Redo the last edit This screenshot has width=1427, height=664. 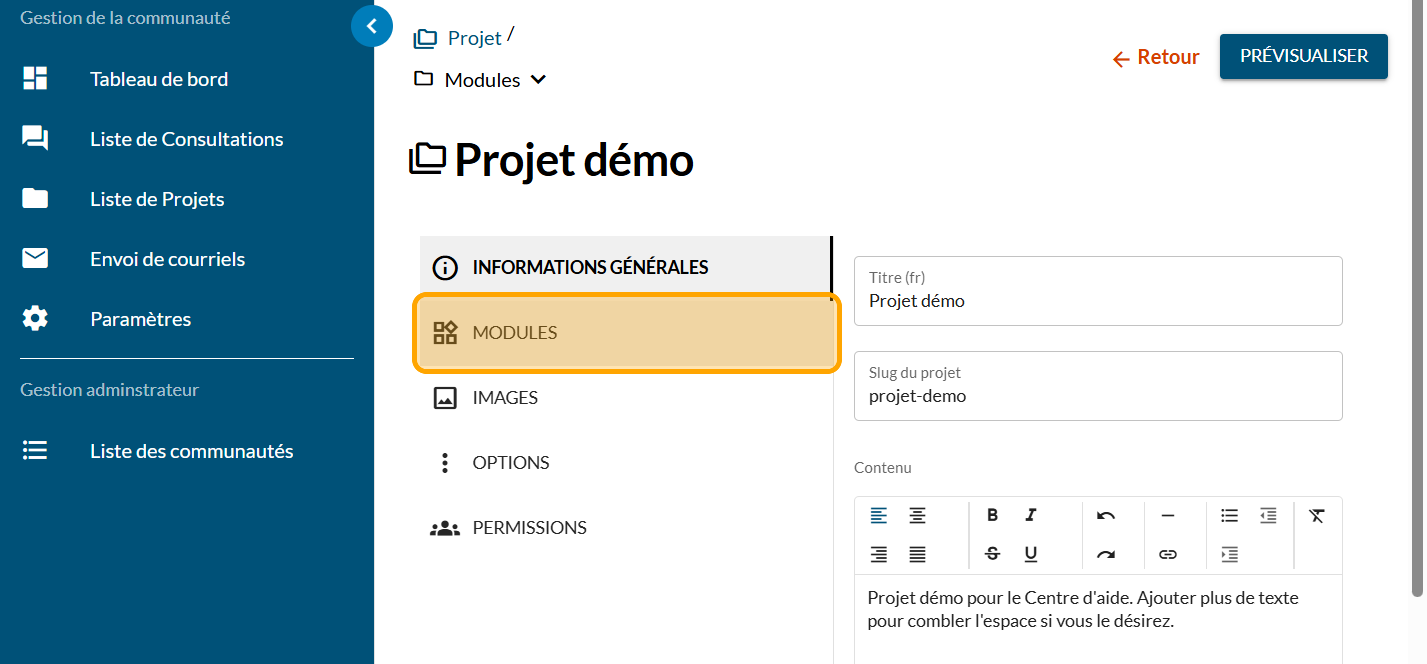[x=1105, y=554]
